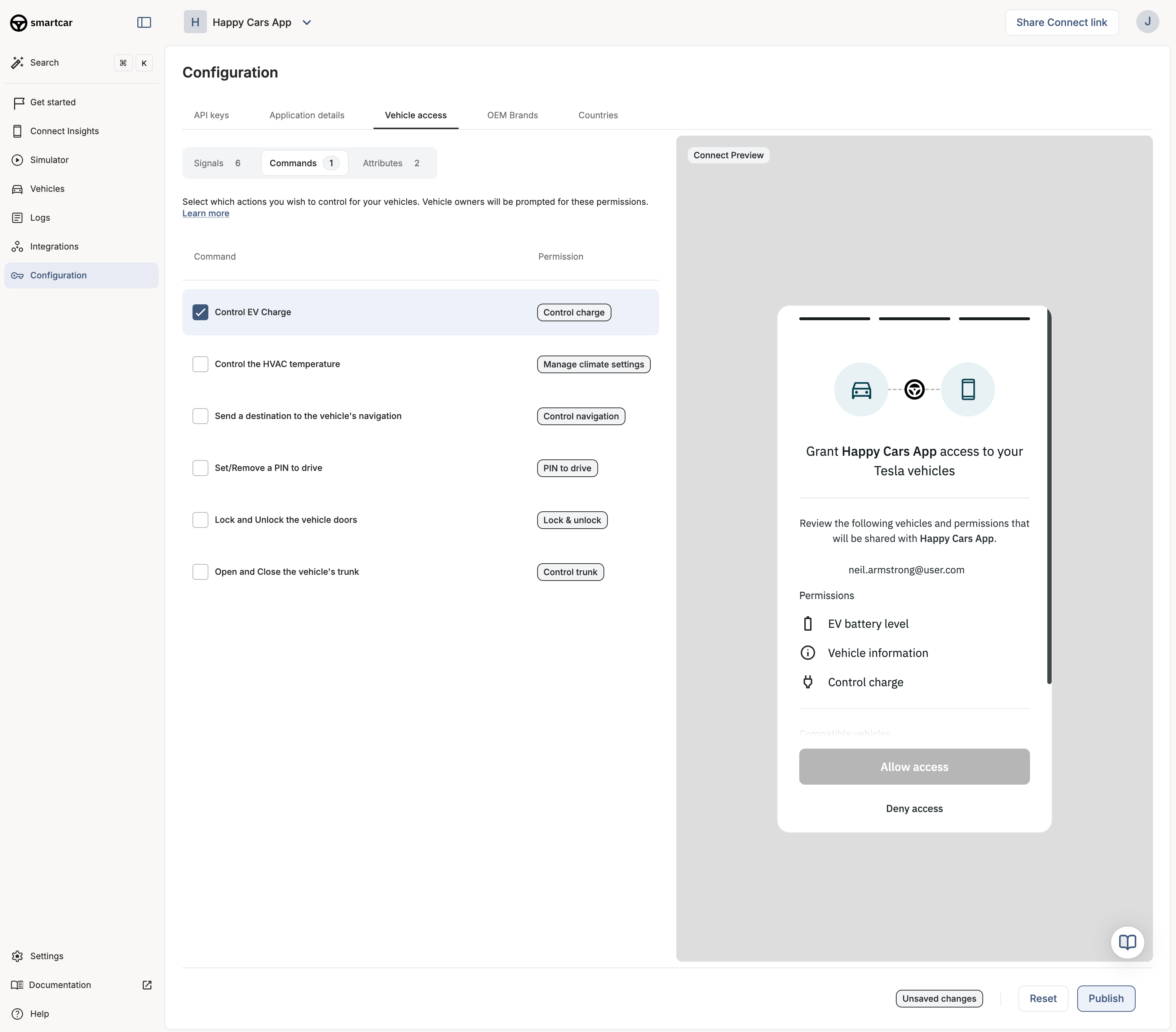The image size is (1176, 1032).
Task: Click the smartcar steering wheel logo
Action: tap(18, 22)
